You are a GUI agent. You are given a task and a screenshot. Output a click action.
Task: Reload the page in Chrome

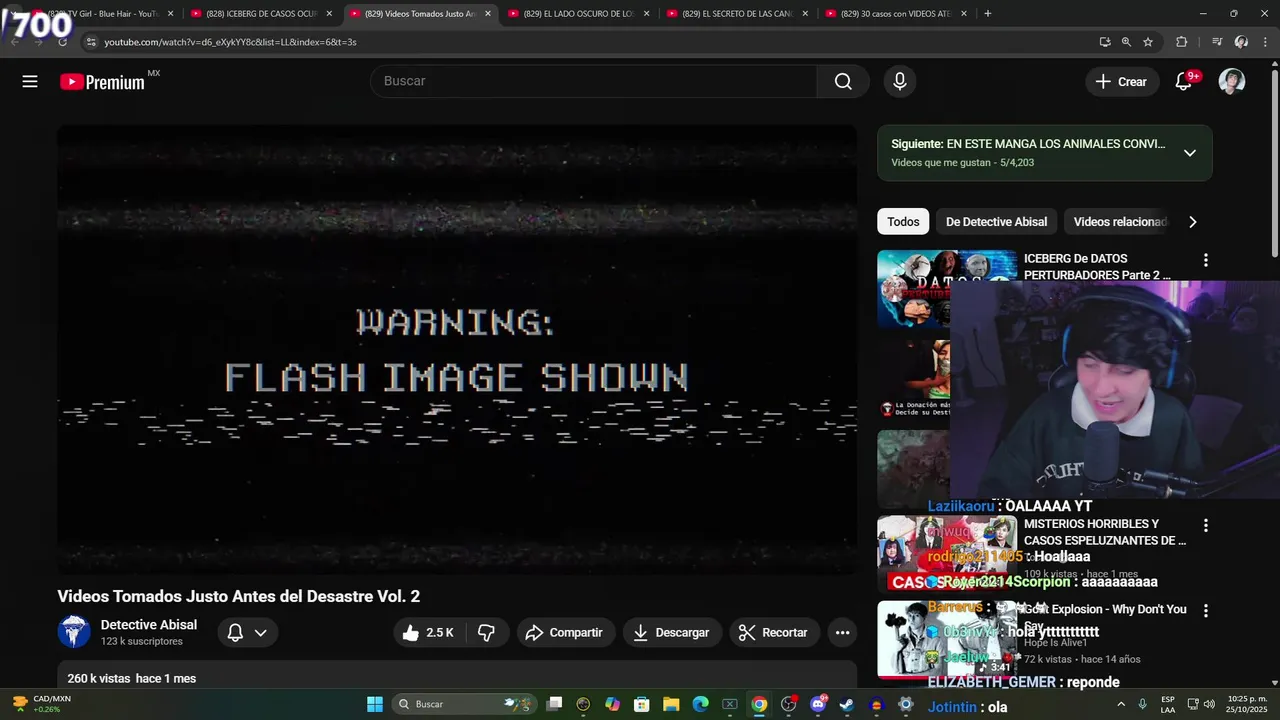62,42
